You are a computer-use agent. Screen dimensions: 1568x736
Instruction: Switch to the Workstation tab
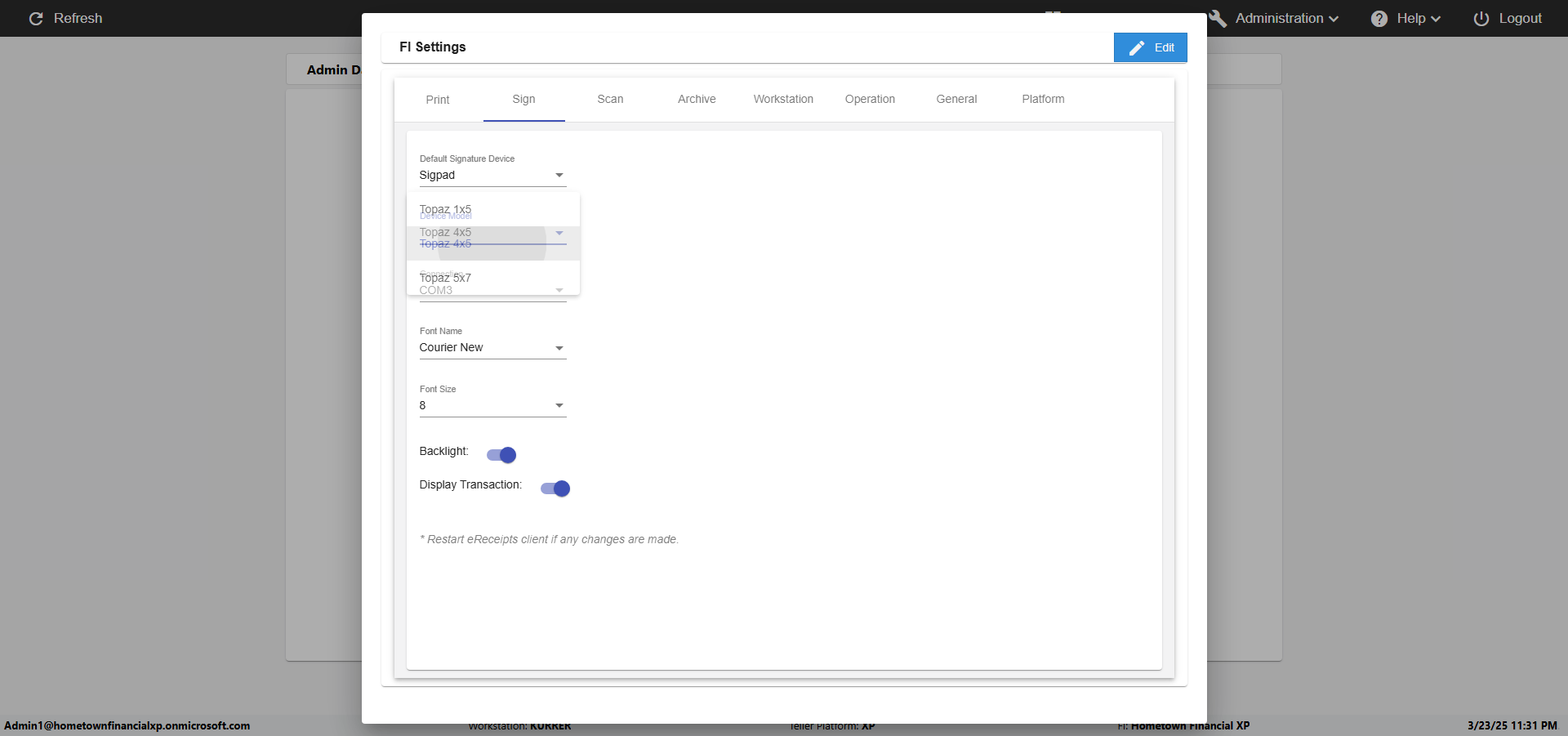783,100
